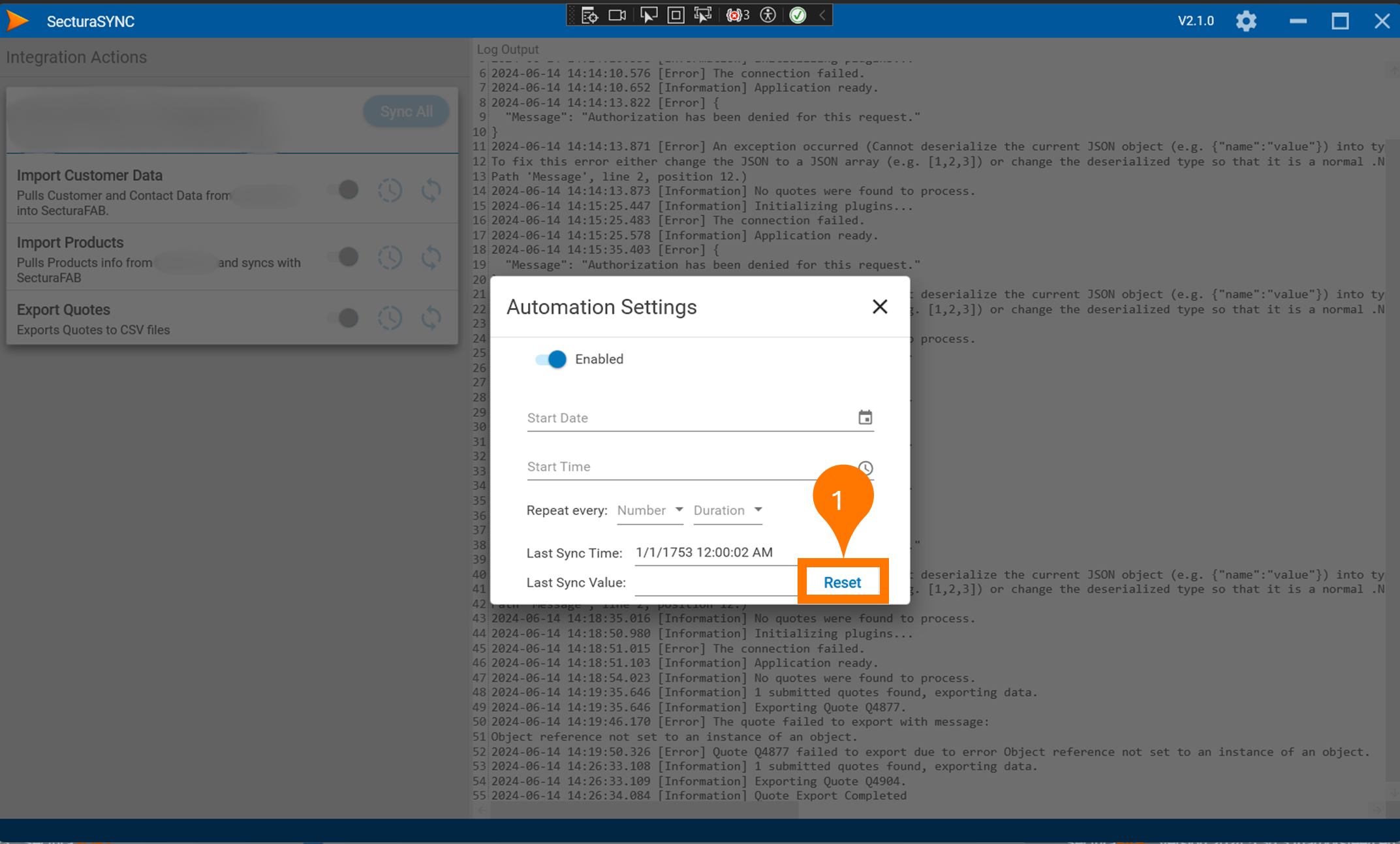
Task: Click the Sync All button
Action: [406, 112]
